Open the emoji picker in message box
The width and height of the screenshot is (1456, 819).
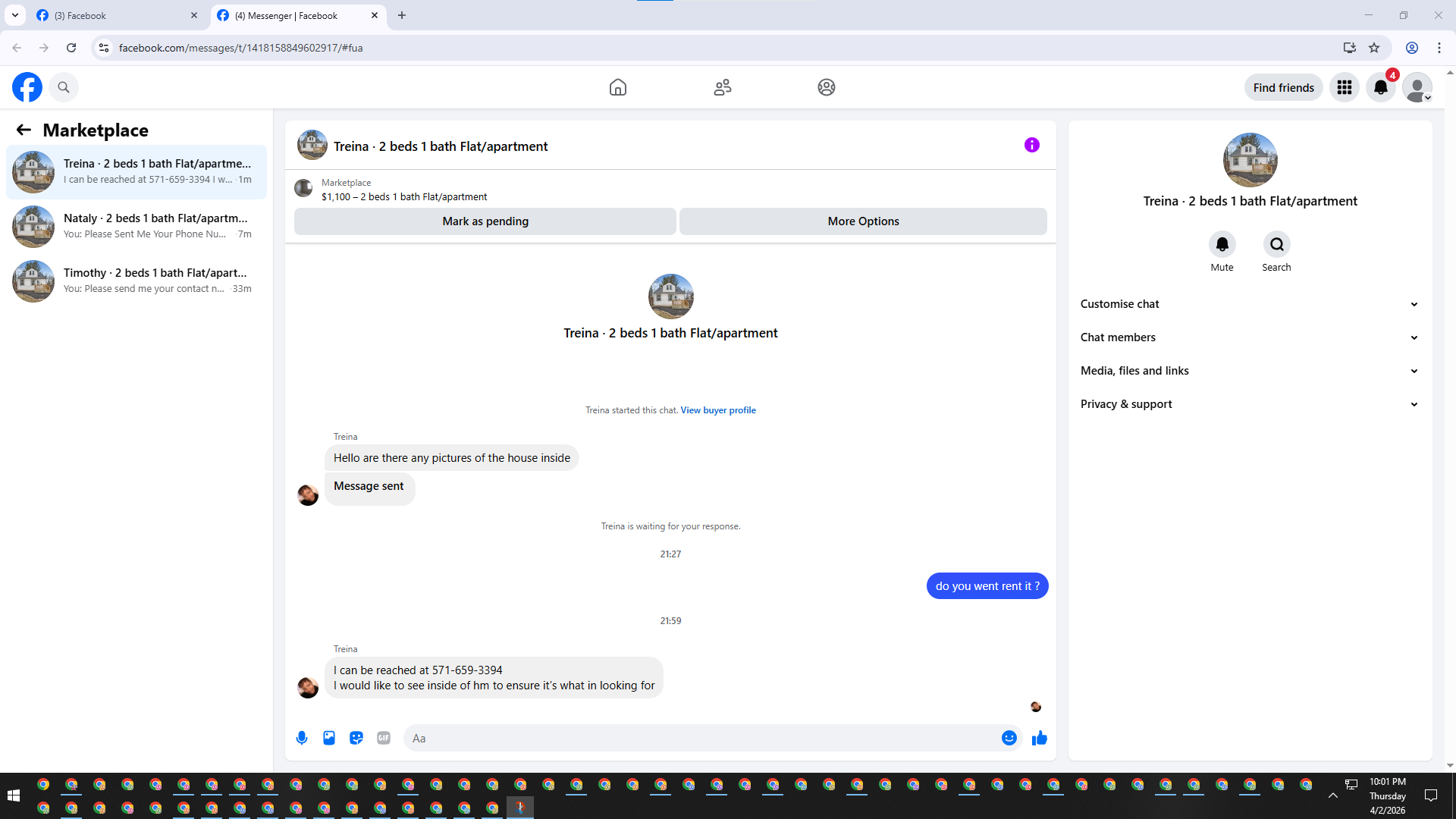(1009, 738)
